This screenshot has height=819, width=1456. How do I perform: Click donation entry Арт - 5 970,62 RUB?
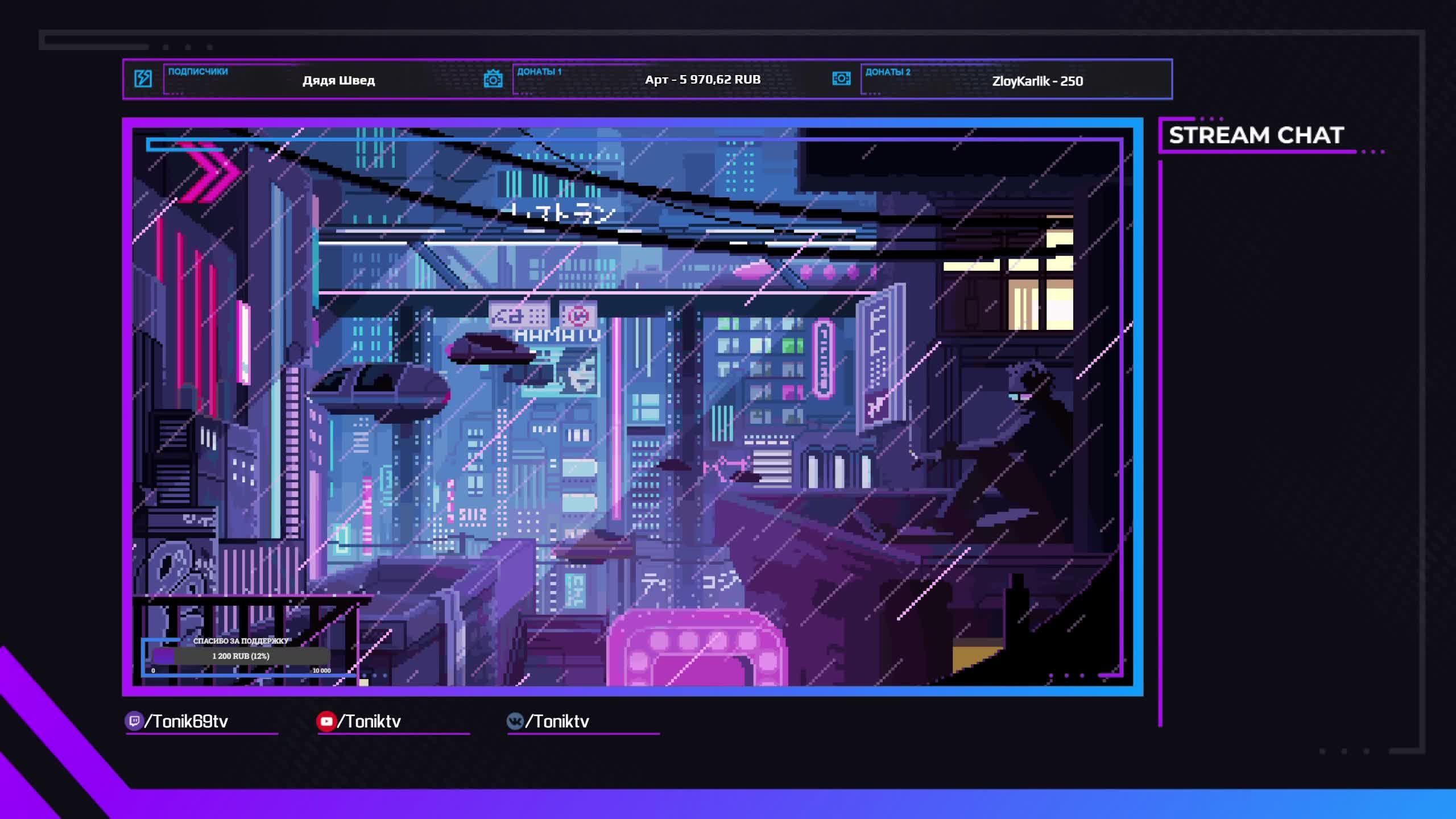click(702, 80)
